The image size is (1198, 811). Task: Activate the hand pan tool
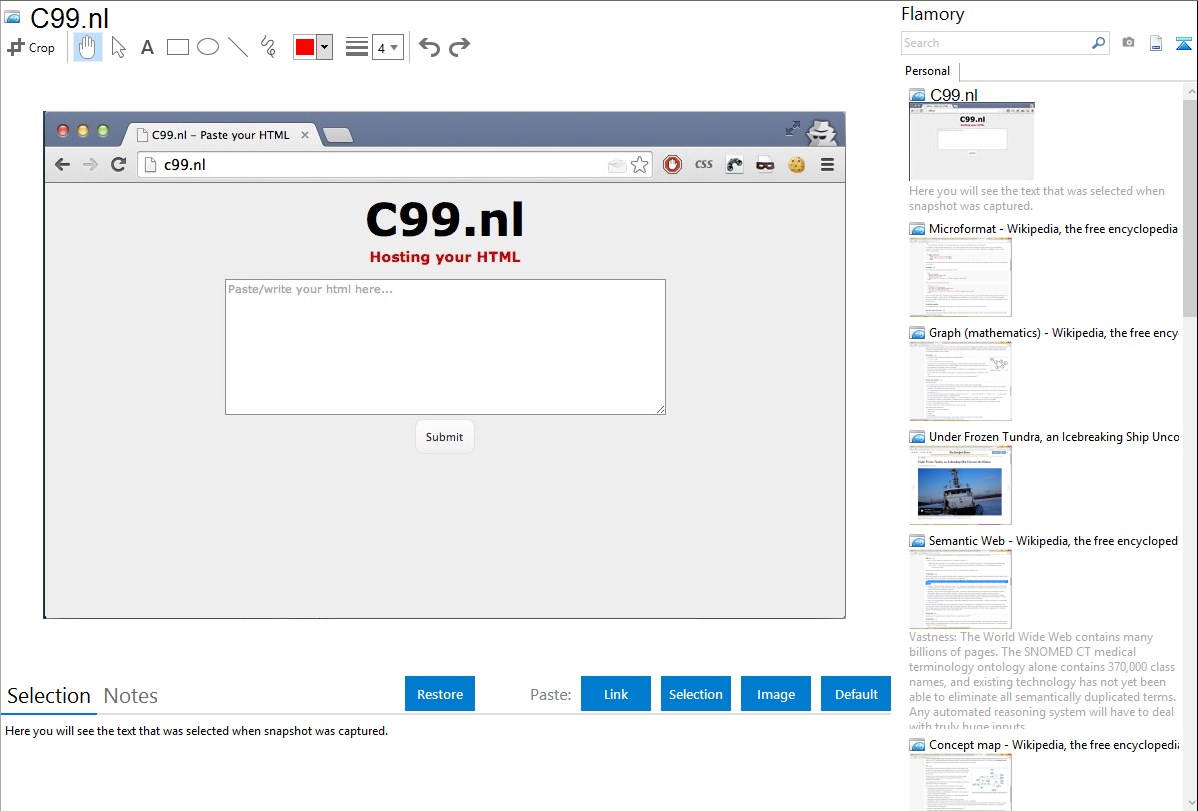[x=88, y=47]
